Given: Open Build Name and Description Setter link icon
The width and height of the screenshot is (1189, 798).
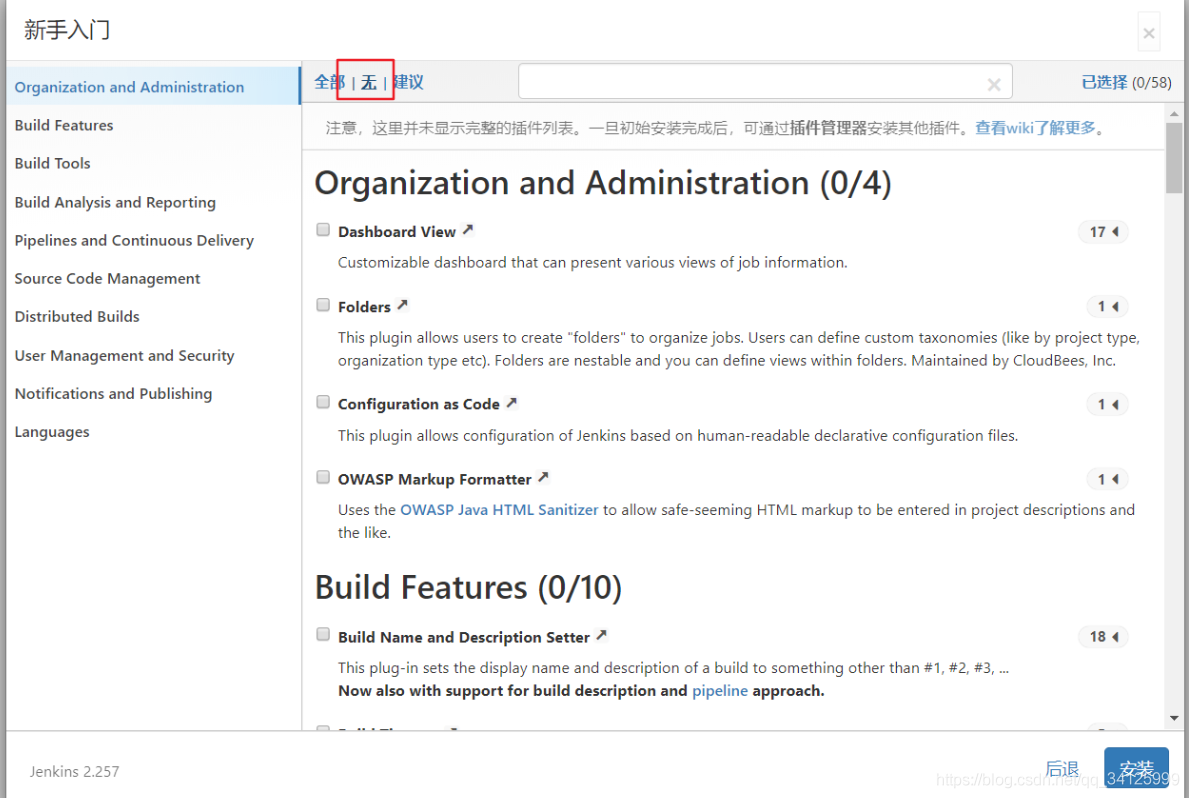Looking at the screenshot, I should point(601,635).
